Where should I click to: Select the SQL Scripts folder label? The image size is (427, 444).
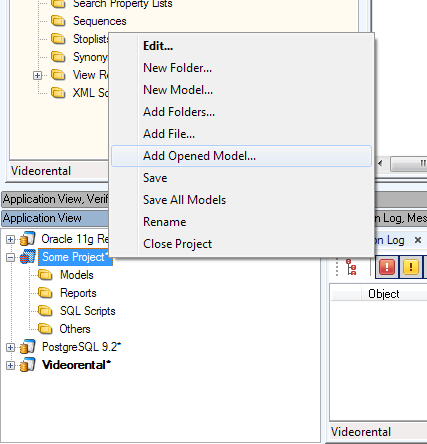click(x=88, y=311)
